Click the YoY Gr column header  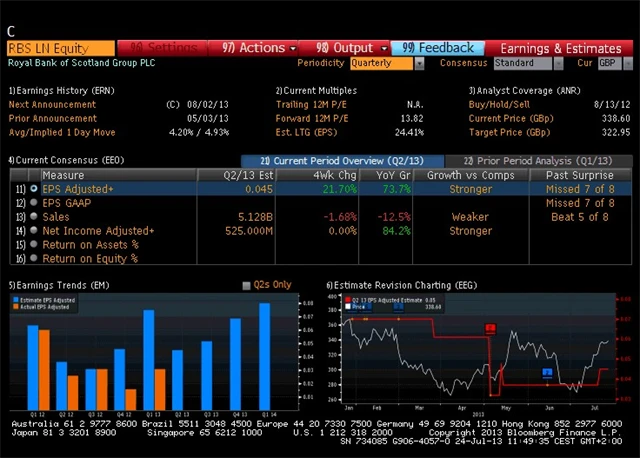[386, 175]
